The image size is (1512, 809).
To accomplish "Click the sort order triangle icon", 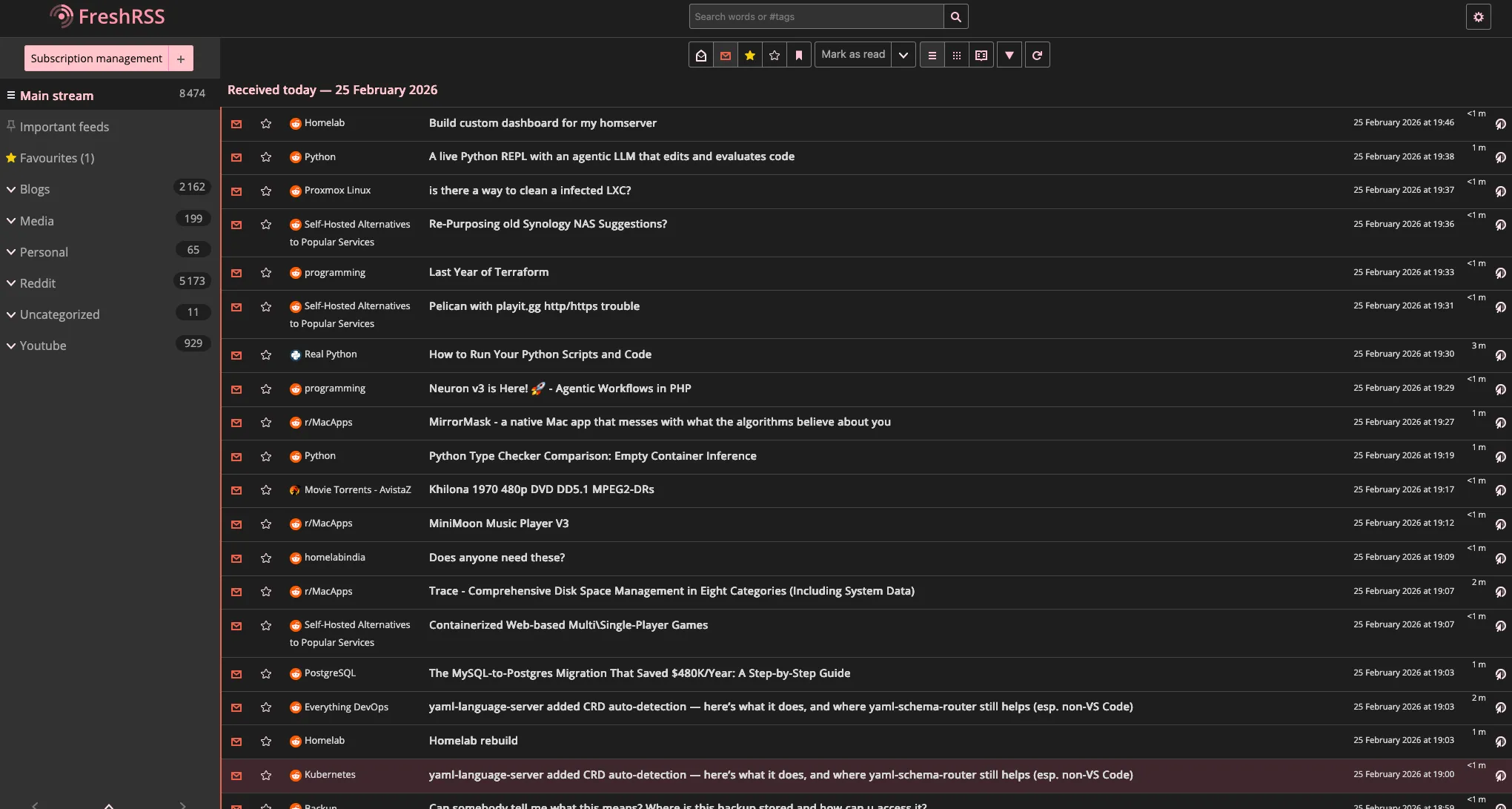I will pyautogui.click(x=1009, y=55).
